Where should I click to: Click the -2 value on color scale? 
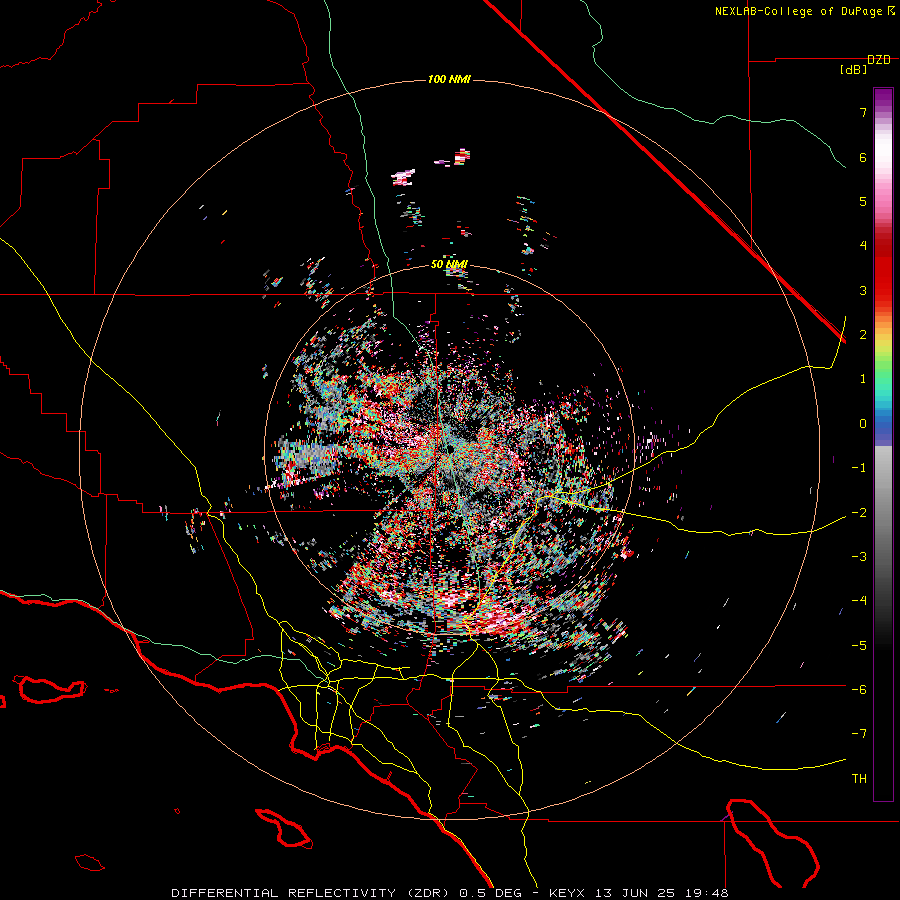pos(859,512)
